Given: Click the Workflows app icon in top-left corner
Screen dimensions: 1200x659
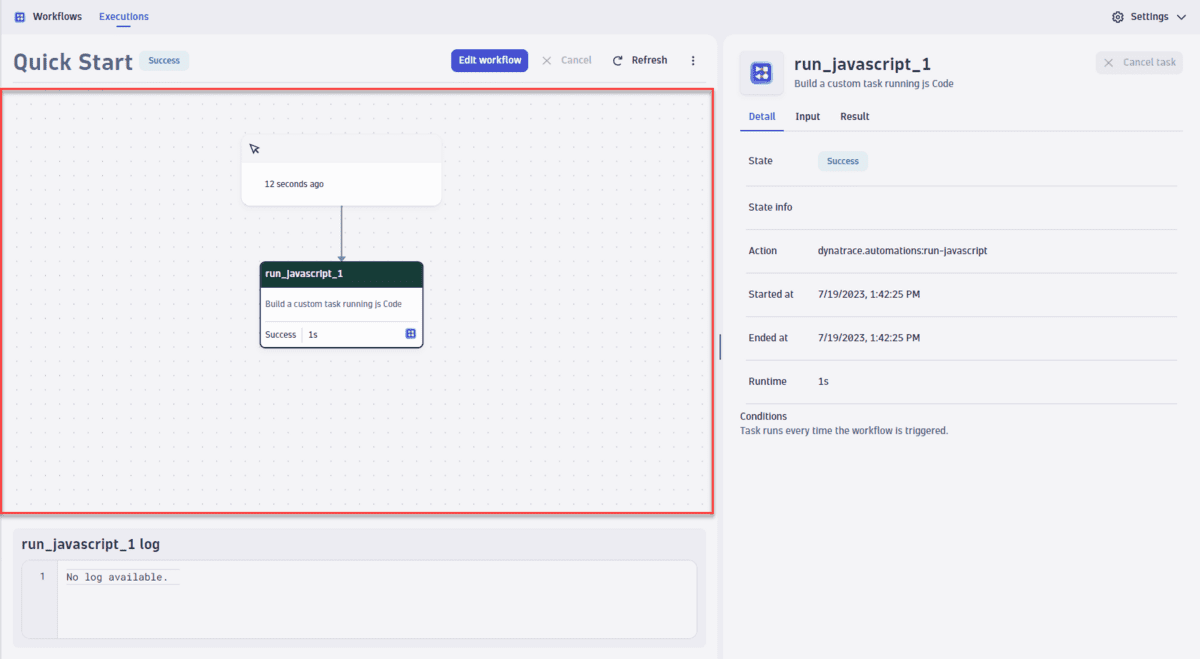Looking at the screenshot, I should 20,16.
